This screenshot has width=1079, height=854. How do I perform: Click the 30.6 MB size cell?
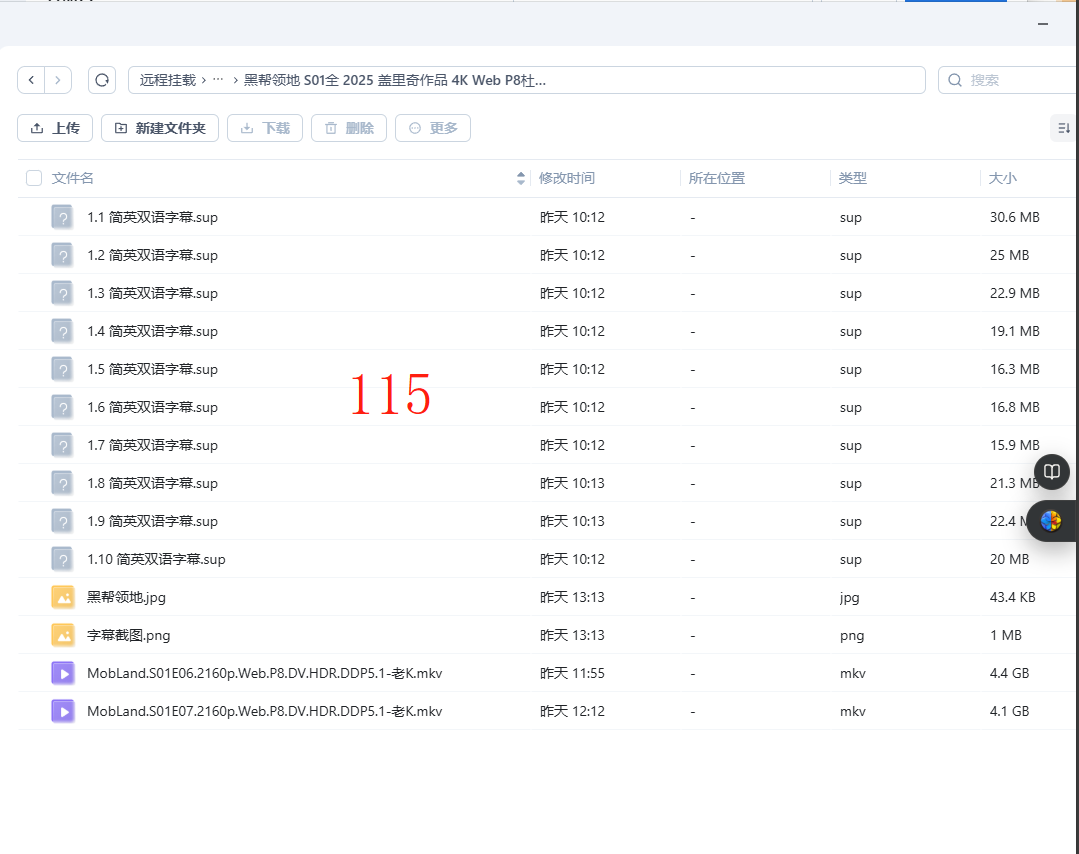click(x=1014, y=217)
